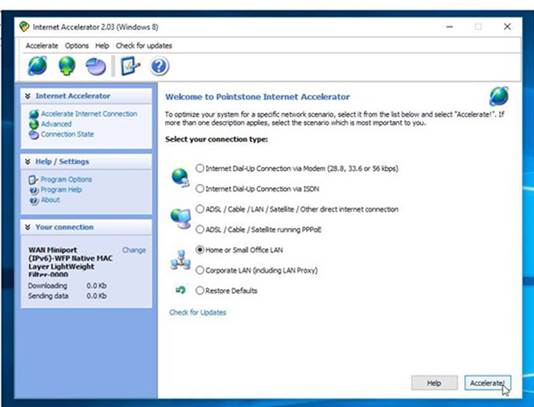The height and width of the screenshot is (407, 534).
Task: Collapse the Your connection panel chevron
Action: click(28, 227)
